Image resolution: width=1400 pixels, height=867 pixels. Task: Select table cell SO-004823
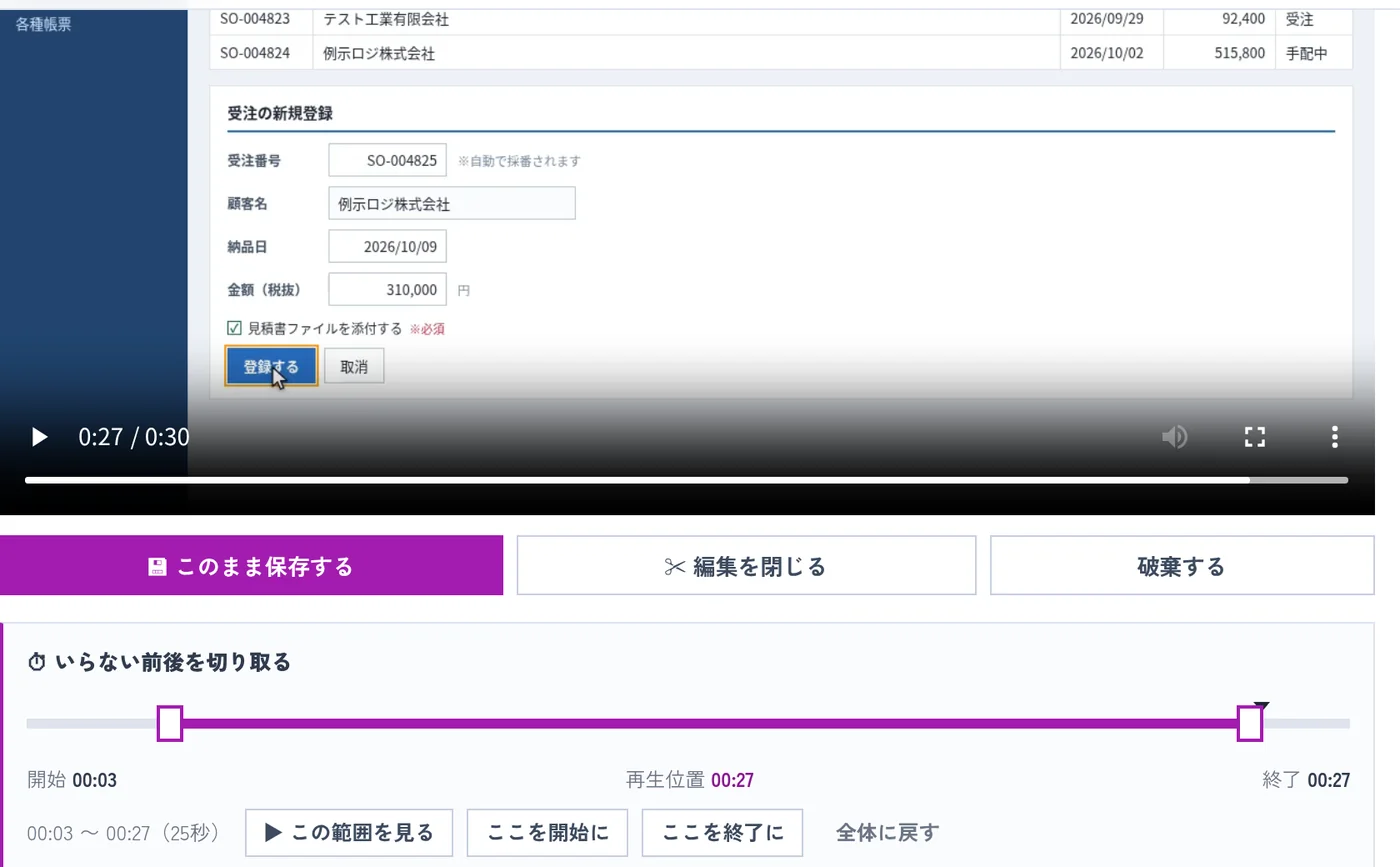[x=256, y=18]
